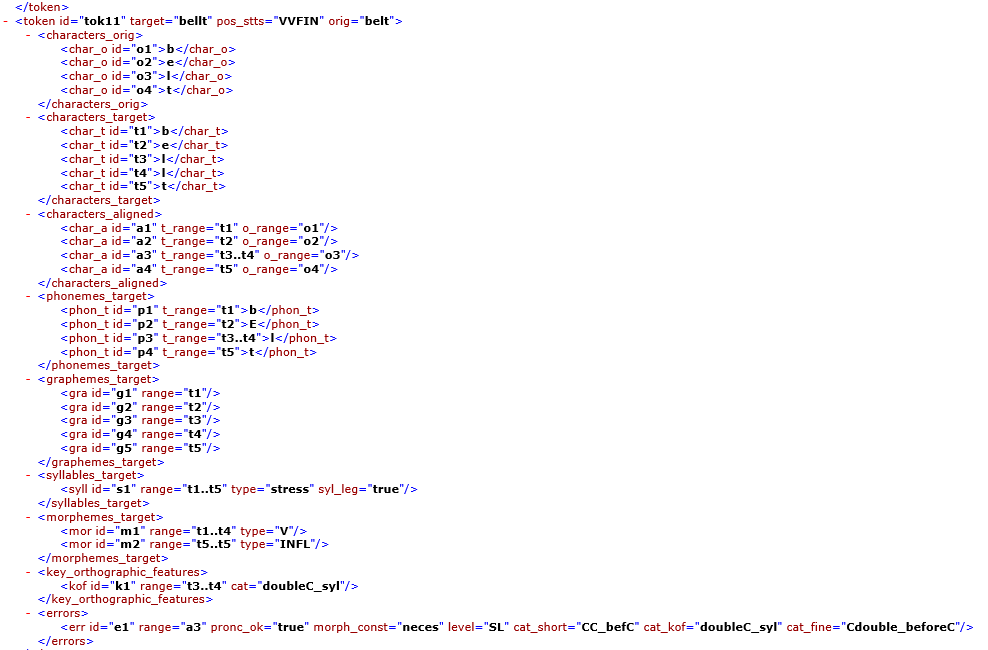Click the kof element with id k1

point(209,586)
